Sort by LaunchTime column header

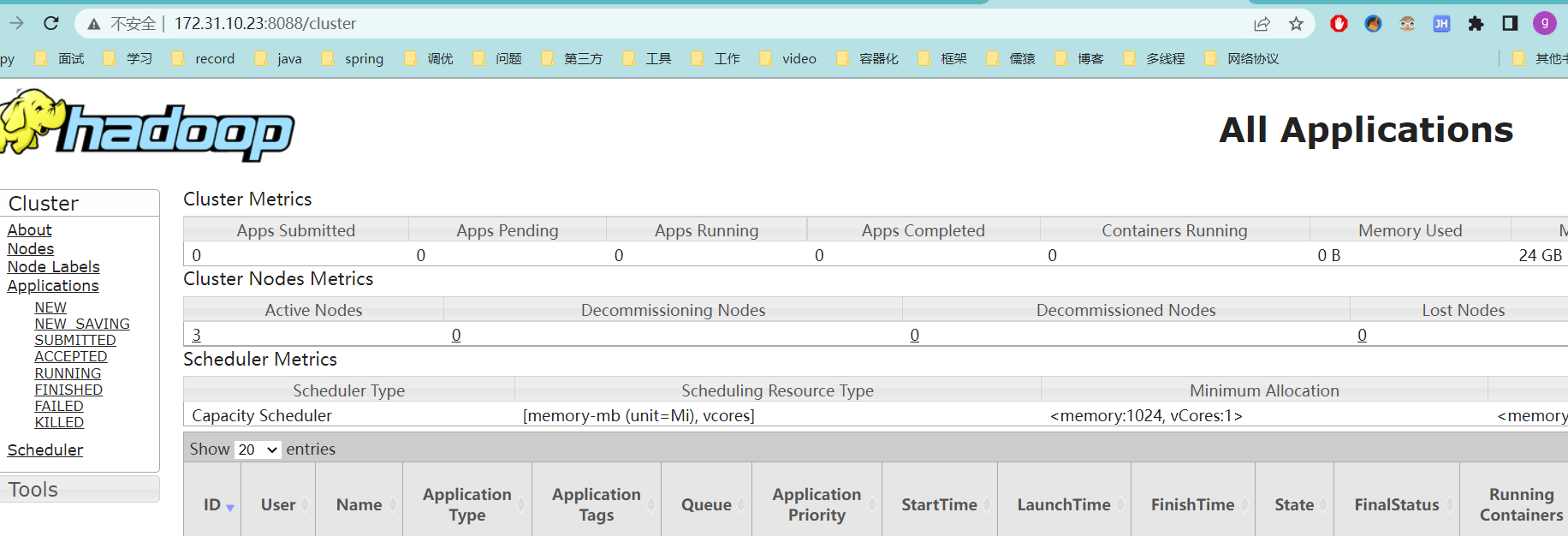pos(1064,505)
